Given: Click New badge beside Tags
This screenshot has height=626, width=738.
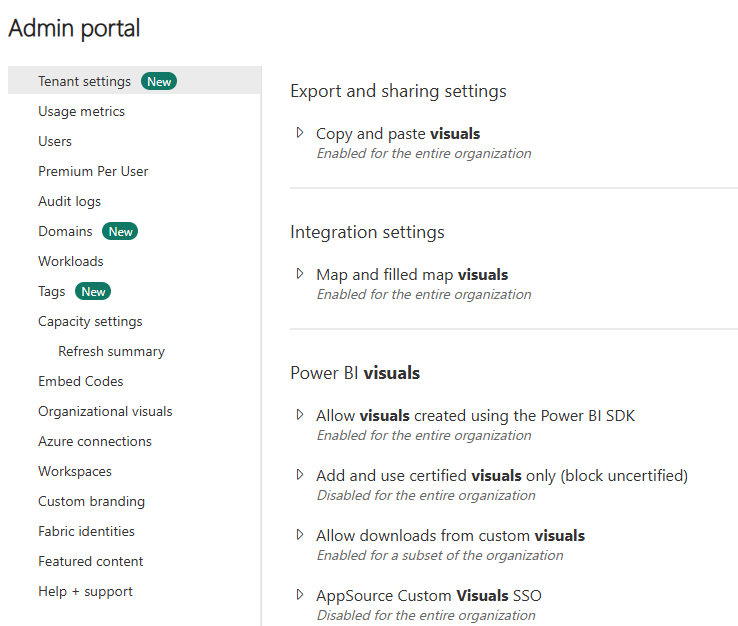Looking at the screenshot, I should [93, 291].
